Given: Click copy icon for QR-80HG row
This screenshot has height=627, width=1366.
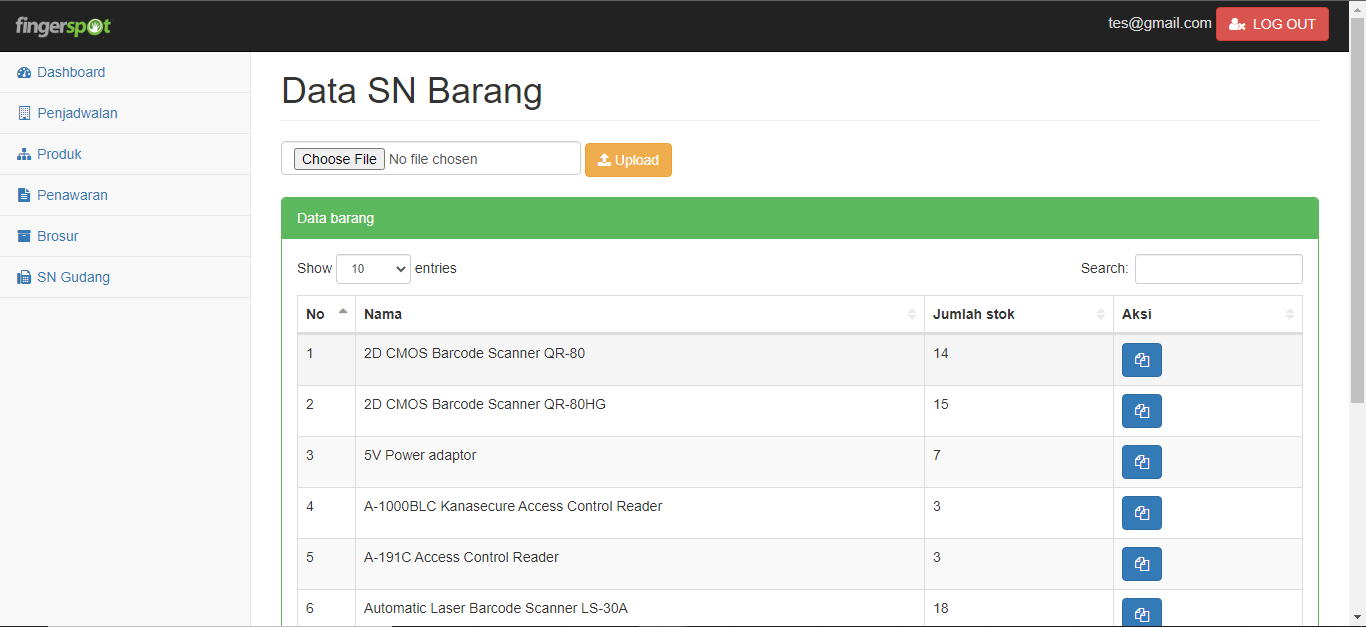Looking at the screenshot, I should point(1141,411).
